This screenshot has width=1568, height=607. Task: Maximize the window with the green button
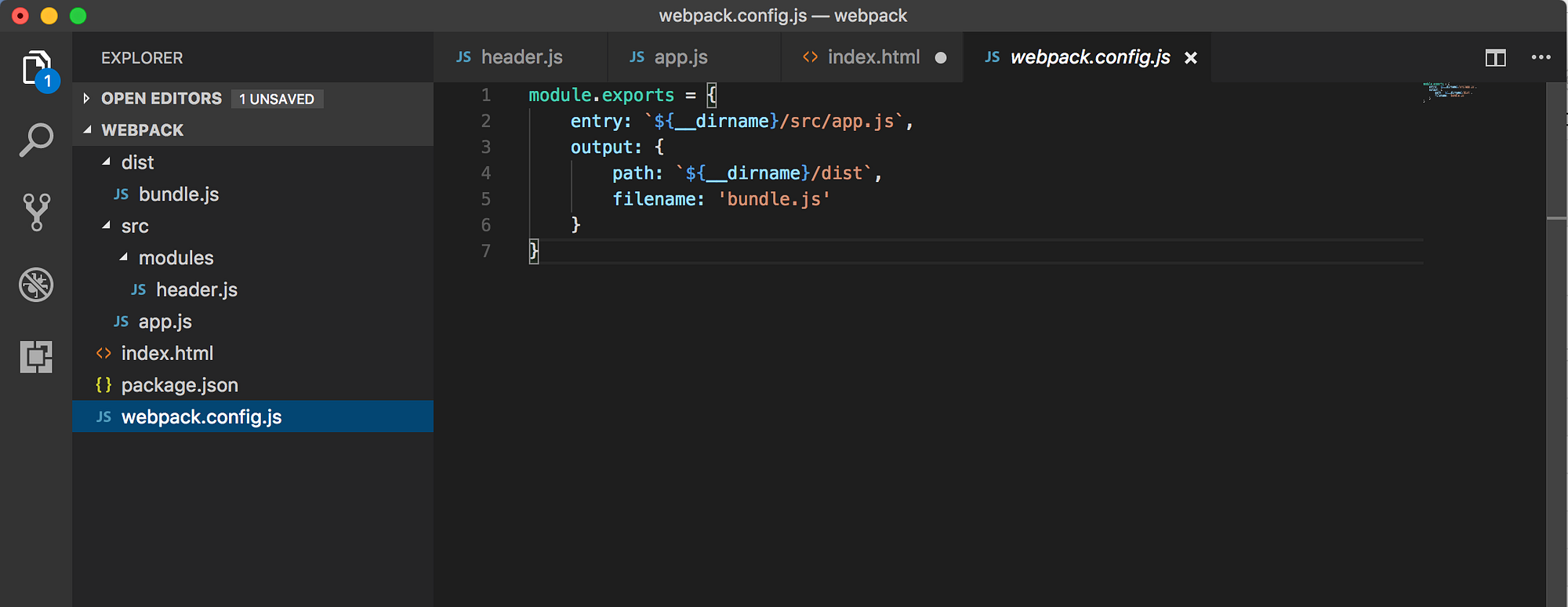(x=78, y=16)
